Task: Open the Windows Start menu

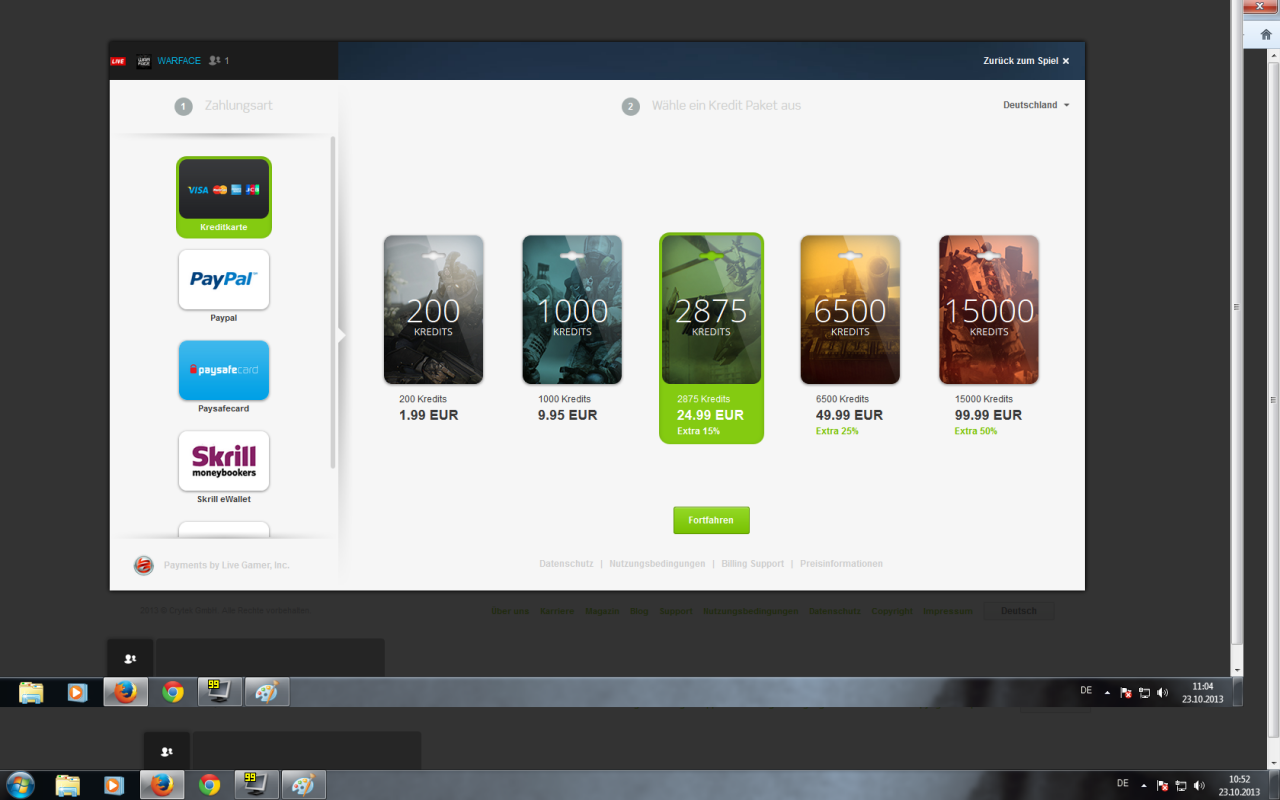Action: click(x=20, y=785)
